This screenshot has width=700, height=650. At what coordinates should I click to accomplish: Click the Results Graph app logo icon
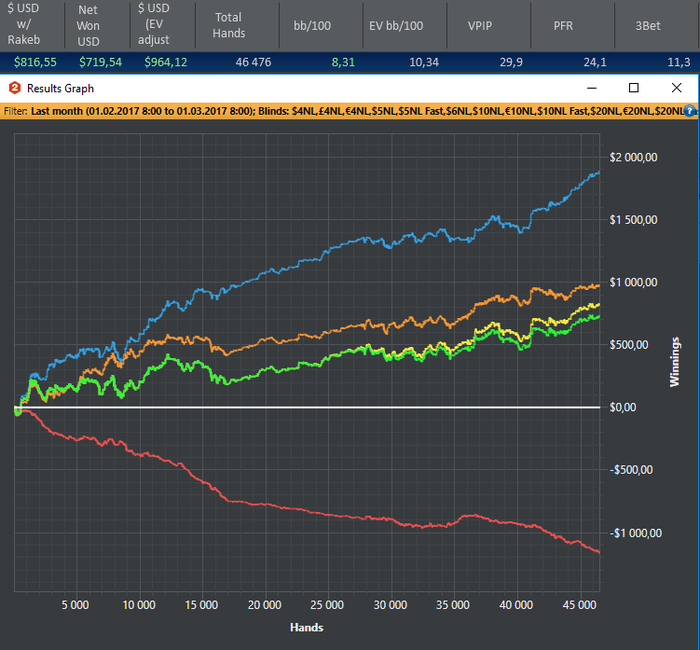coord(15,88)
